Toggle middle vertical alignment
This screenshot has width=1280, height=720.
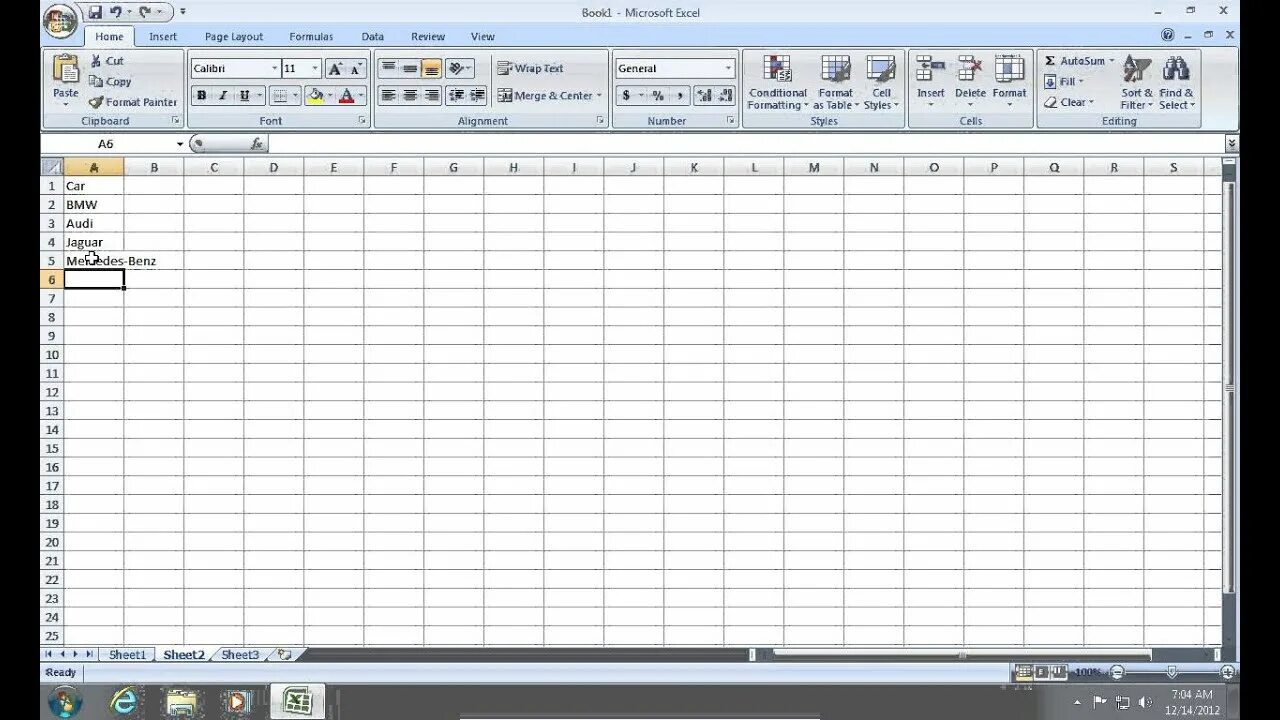(x=410, y=68)
